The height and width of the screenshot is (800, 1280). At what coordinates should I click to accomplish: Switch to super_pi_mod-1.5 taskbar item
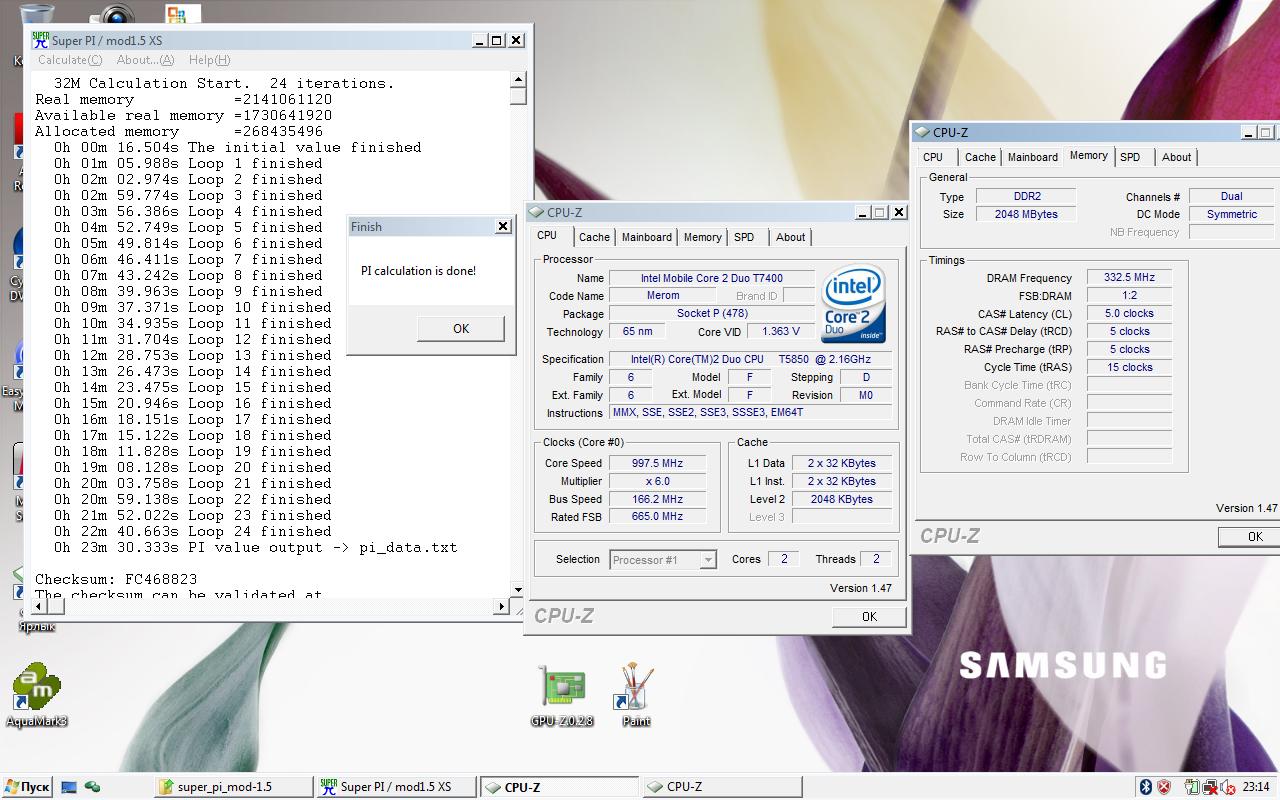233,787
